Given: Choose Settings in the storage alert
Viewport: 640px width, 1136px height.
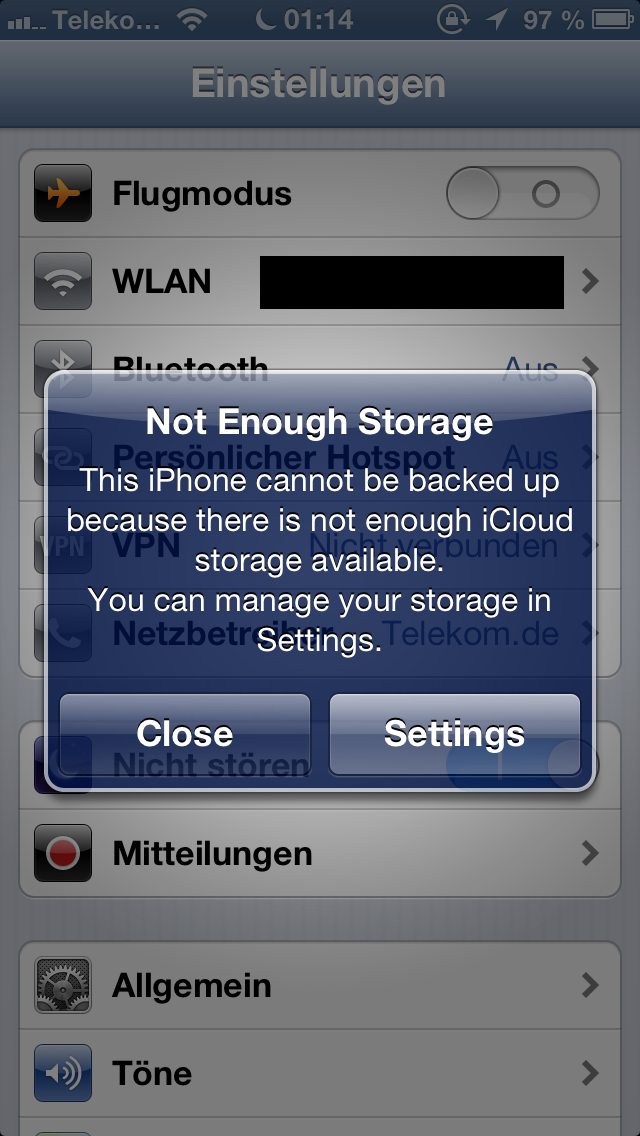Looking at the screenshot, I should point(454,734).
